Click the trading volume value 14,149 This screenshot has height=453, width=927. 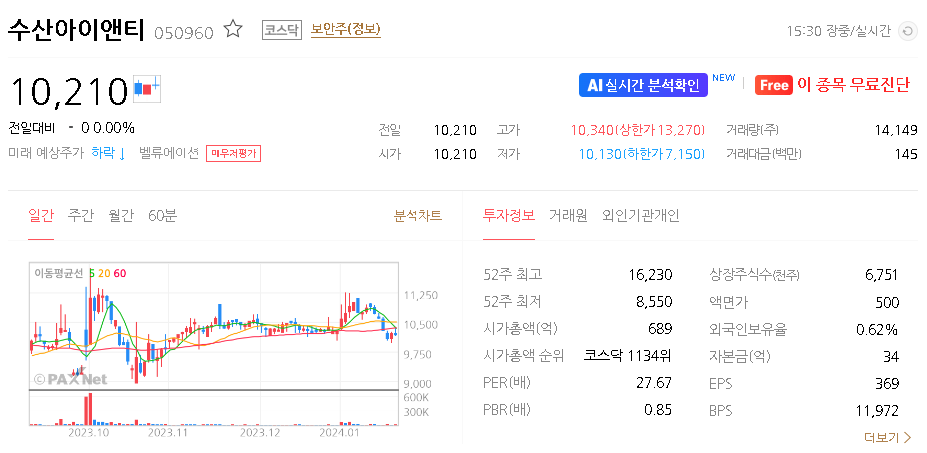pyautogui.click(x=896, y=130)
